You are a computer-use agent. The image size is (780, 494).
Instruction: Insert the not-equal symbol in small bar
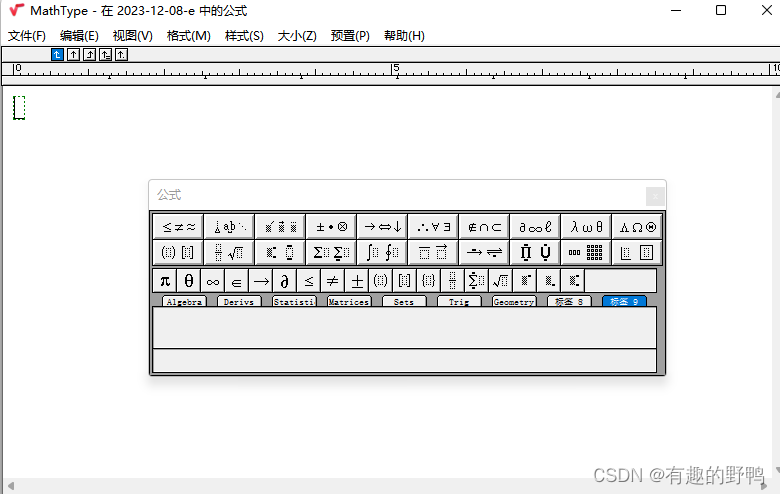pos(332,281)
